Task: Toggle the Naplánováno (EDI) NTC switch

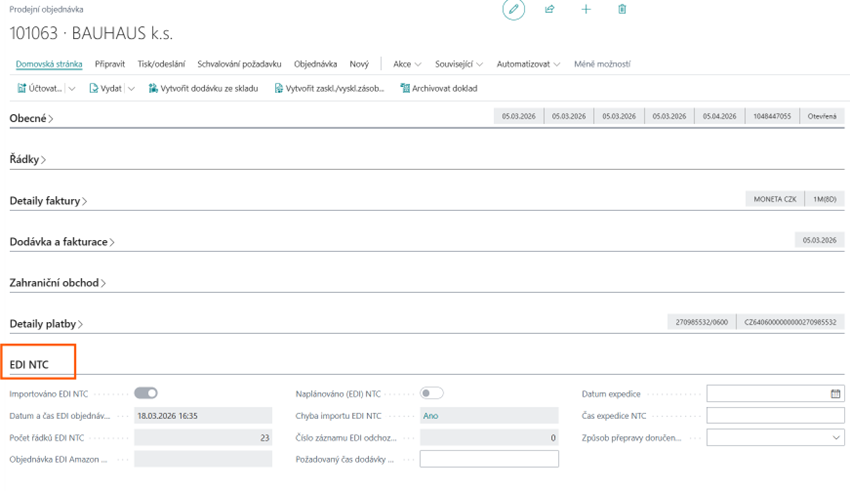Action: (432, 393)
